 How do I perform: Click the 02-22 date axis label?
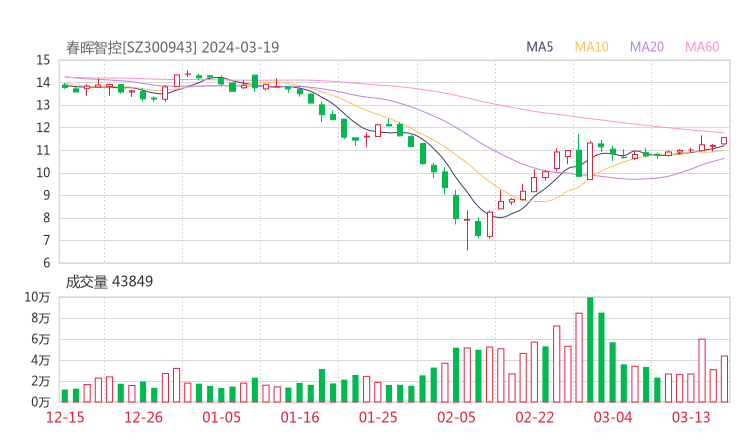(534, 417)
